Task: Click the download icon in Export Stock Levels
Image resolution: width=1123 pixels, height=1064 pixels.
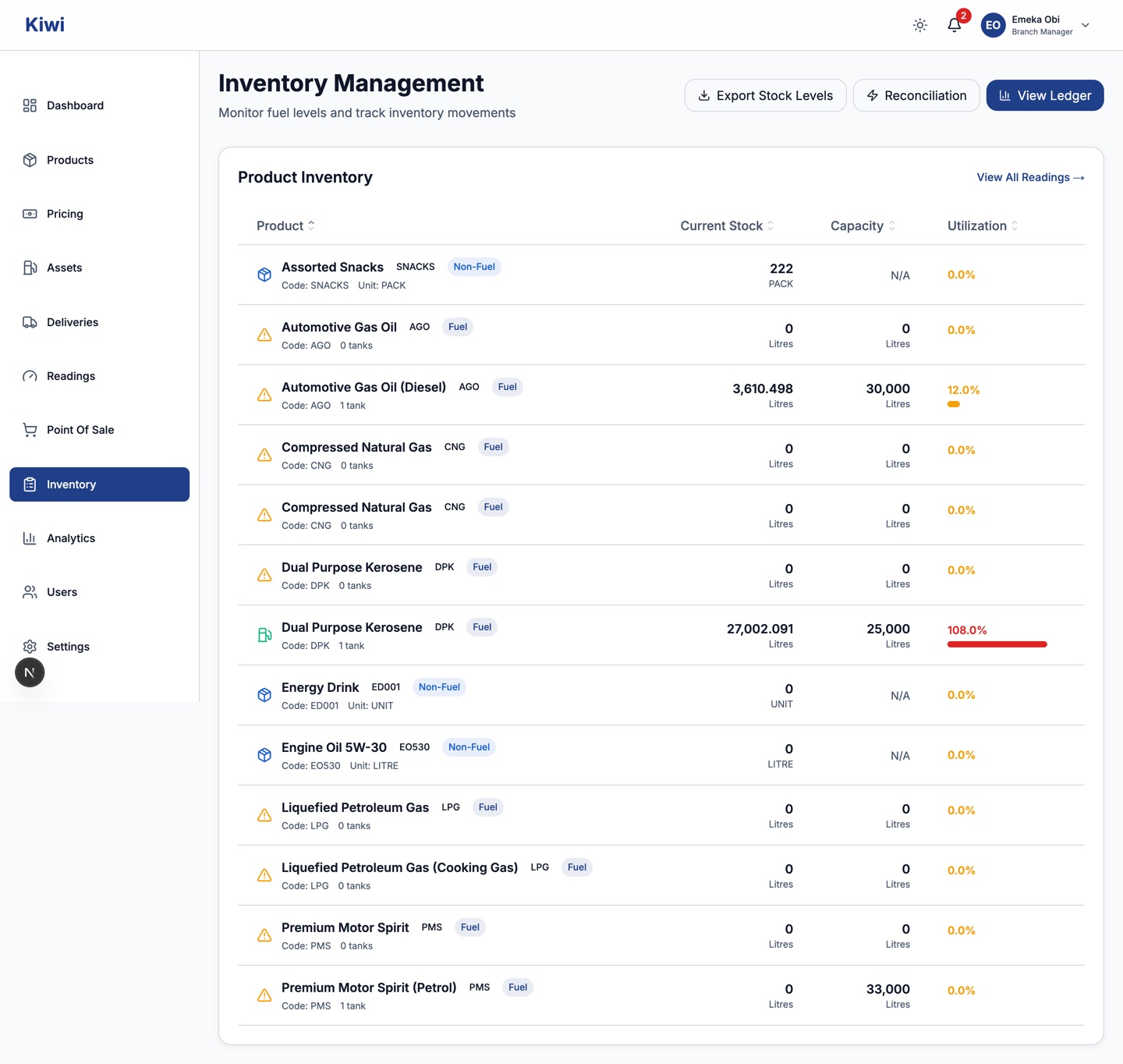Action: pyautogui.click(x=703, y=95)
